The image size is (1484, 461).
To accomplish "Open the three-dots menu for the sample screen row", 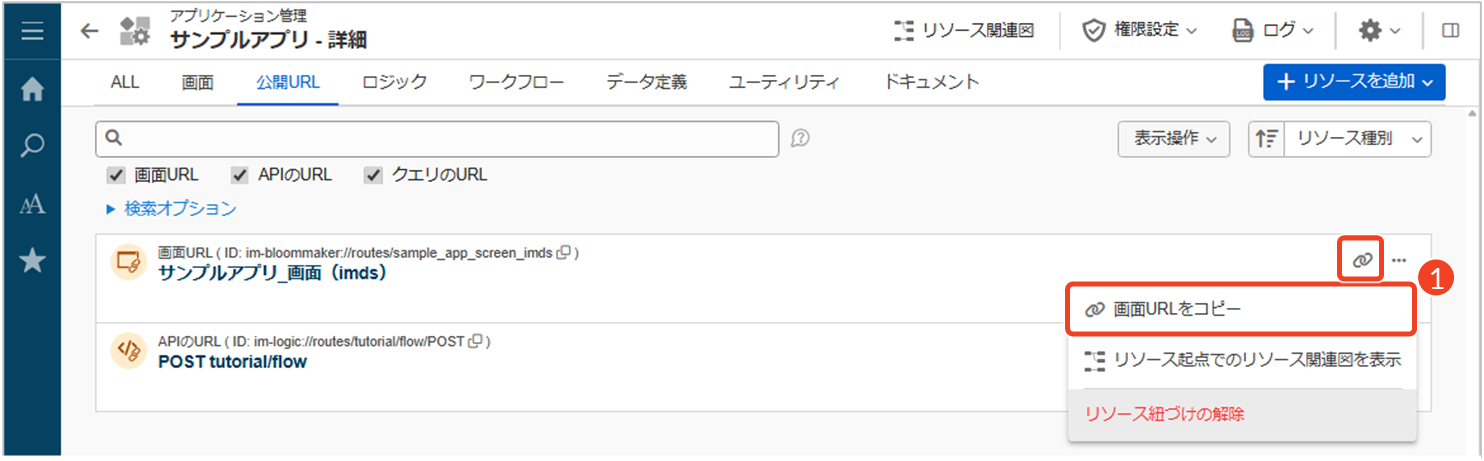I will click(1399, 260).
